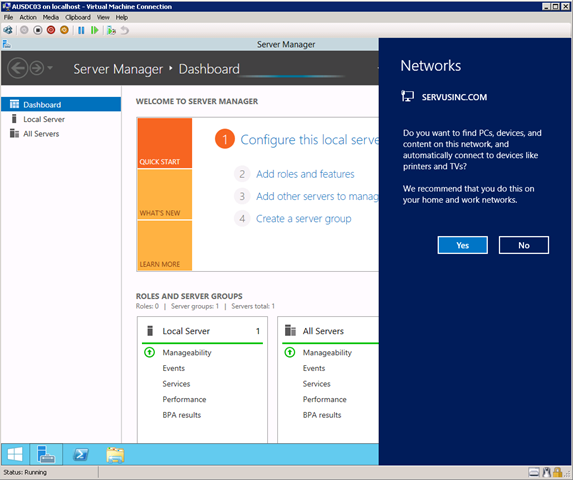Expand navigation history dropdown arrow
The image size is (573, 480).
click(50, 68)
